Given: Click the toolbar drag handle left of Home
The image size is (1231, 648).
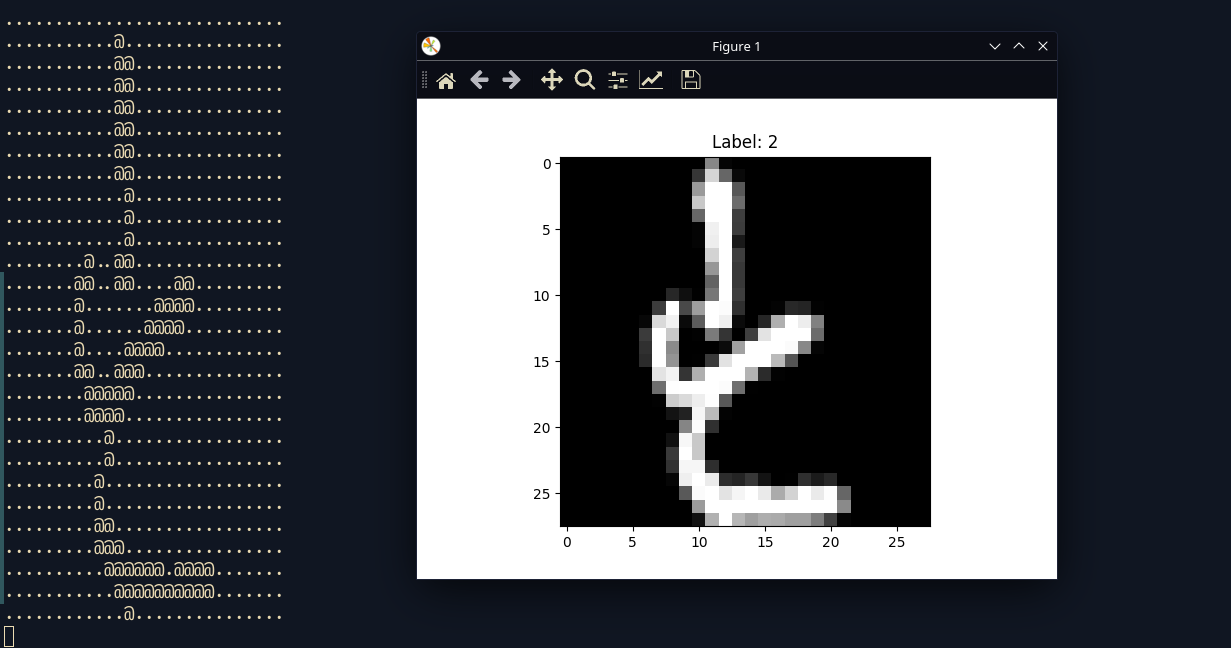Looking at the screenshot, I should point(425,80).
